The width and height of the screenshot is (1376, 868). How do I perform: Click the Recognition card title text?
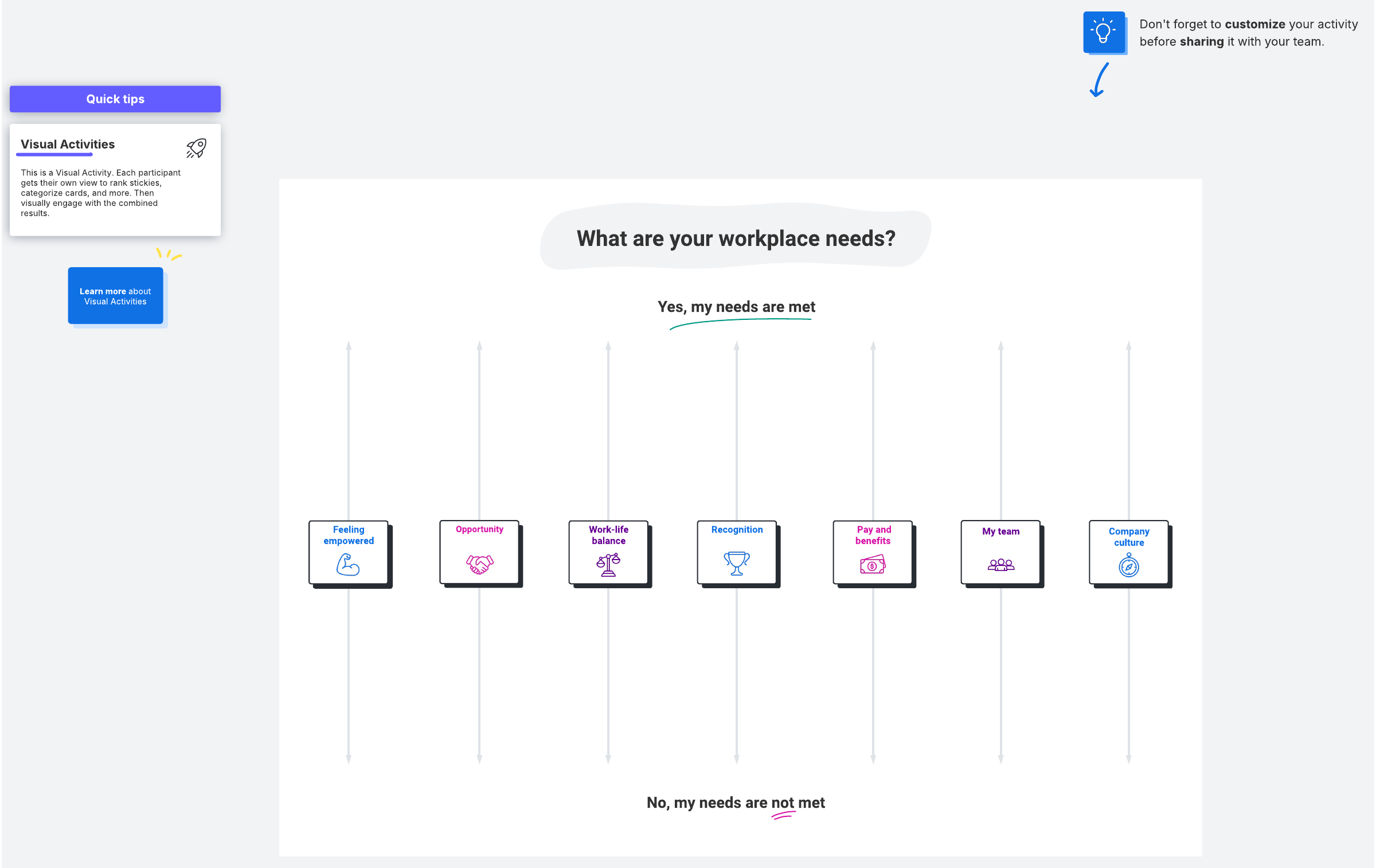tap(737, 530)
